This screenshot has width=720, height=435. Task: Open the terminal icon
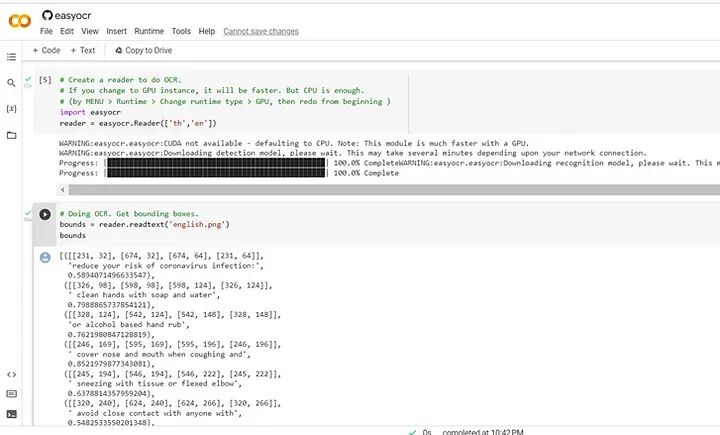[11, 414]
